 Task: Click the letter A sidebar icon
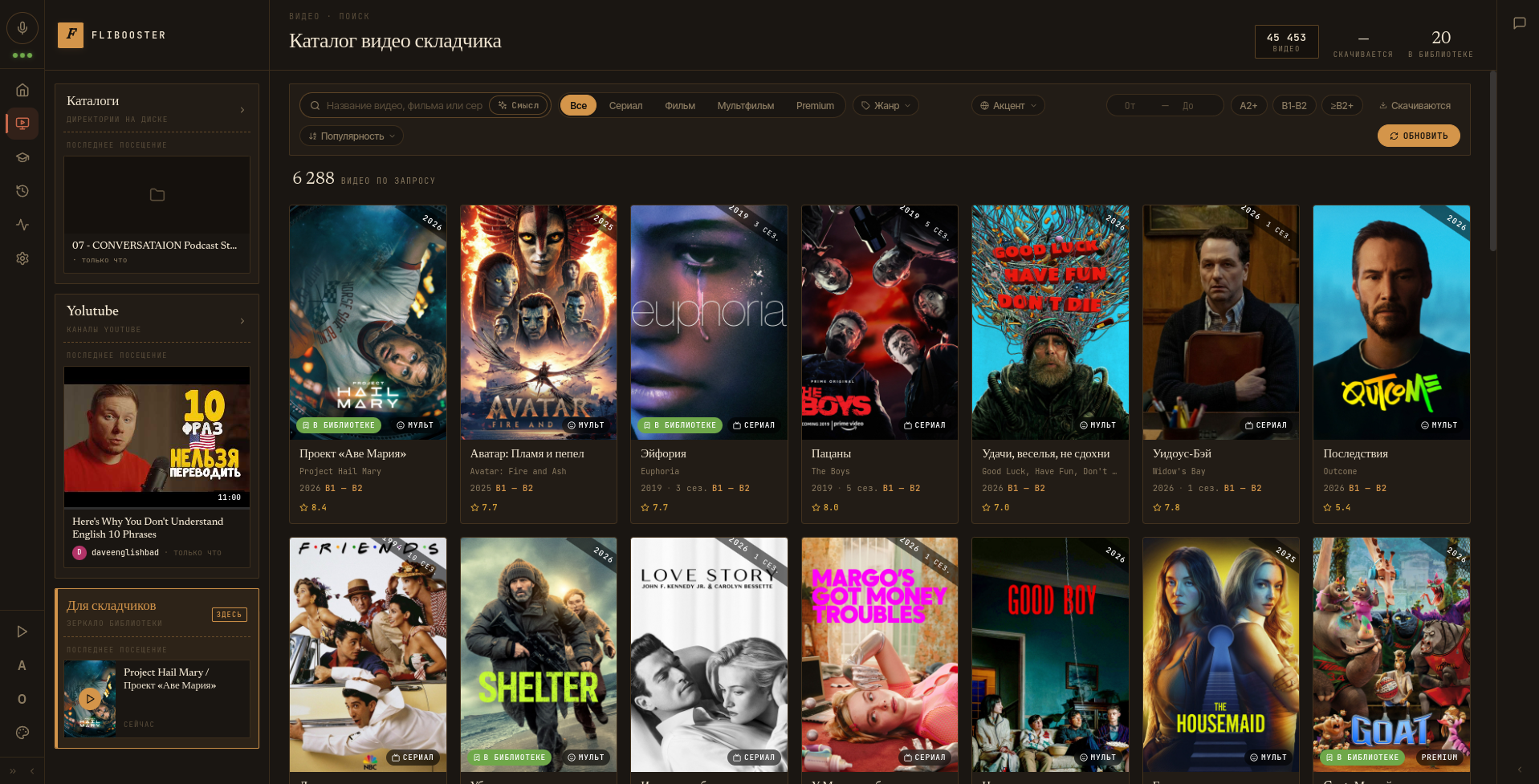[x=22, y=665]
